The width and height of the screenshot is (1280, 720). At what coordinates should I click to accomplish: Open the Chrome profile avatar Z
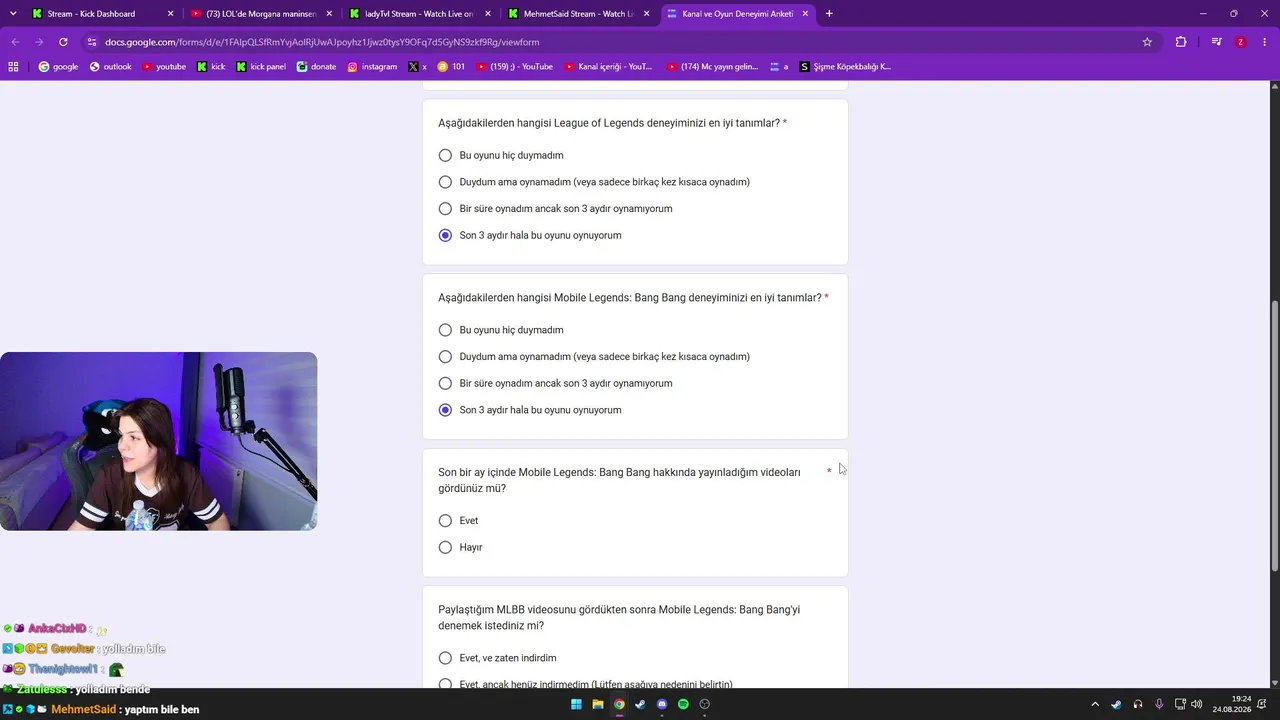(1241, 42)
